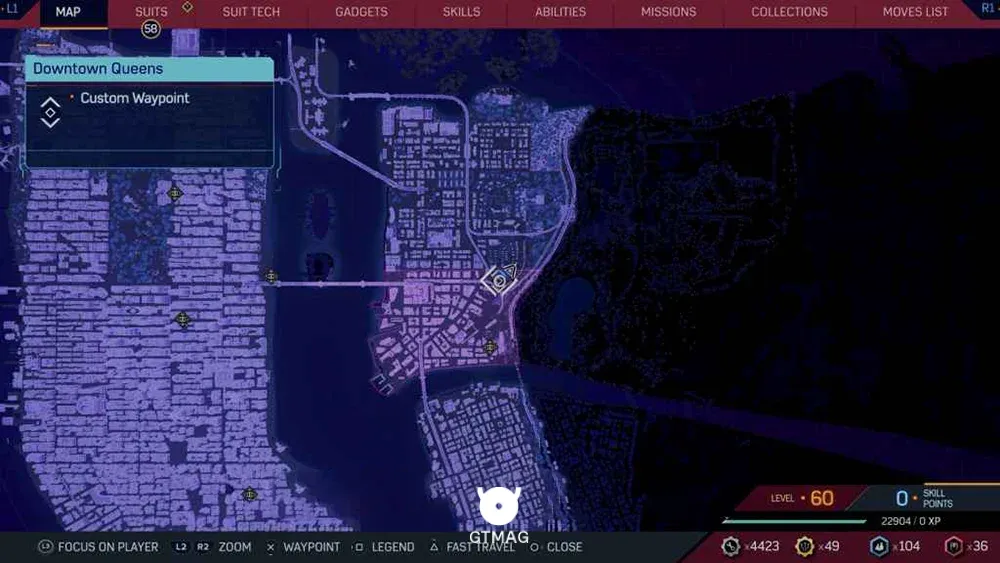Click the Downtown Queens district header
This screenshot has height=563, width=1000.
(x=150, y=69)
